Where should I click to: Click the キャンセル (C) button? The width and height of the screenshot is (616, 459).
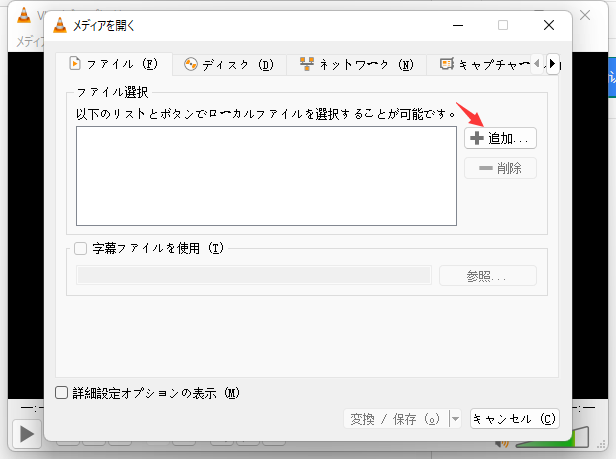(515, 419)
